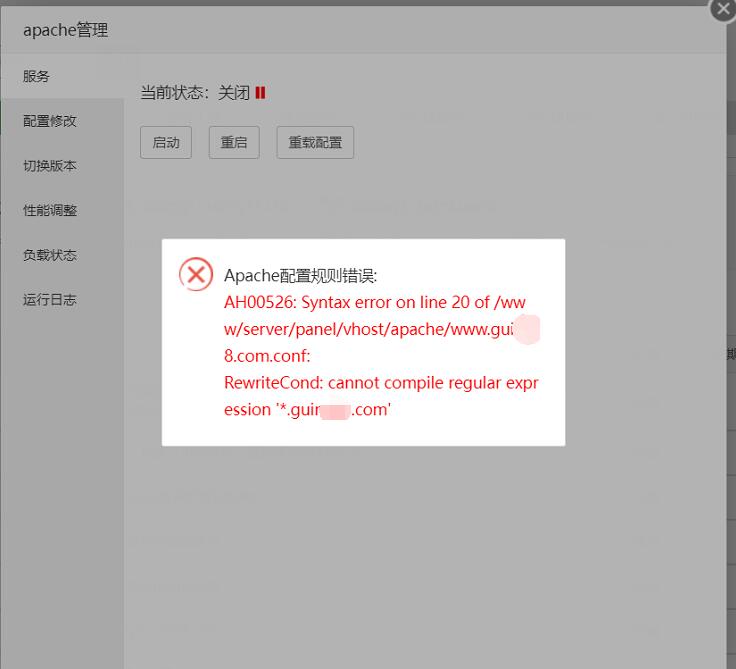Click the Apache配置规则错误 heading text
736x669 pixels.
(300, 276)
